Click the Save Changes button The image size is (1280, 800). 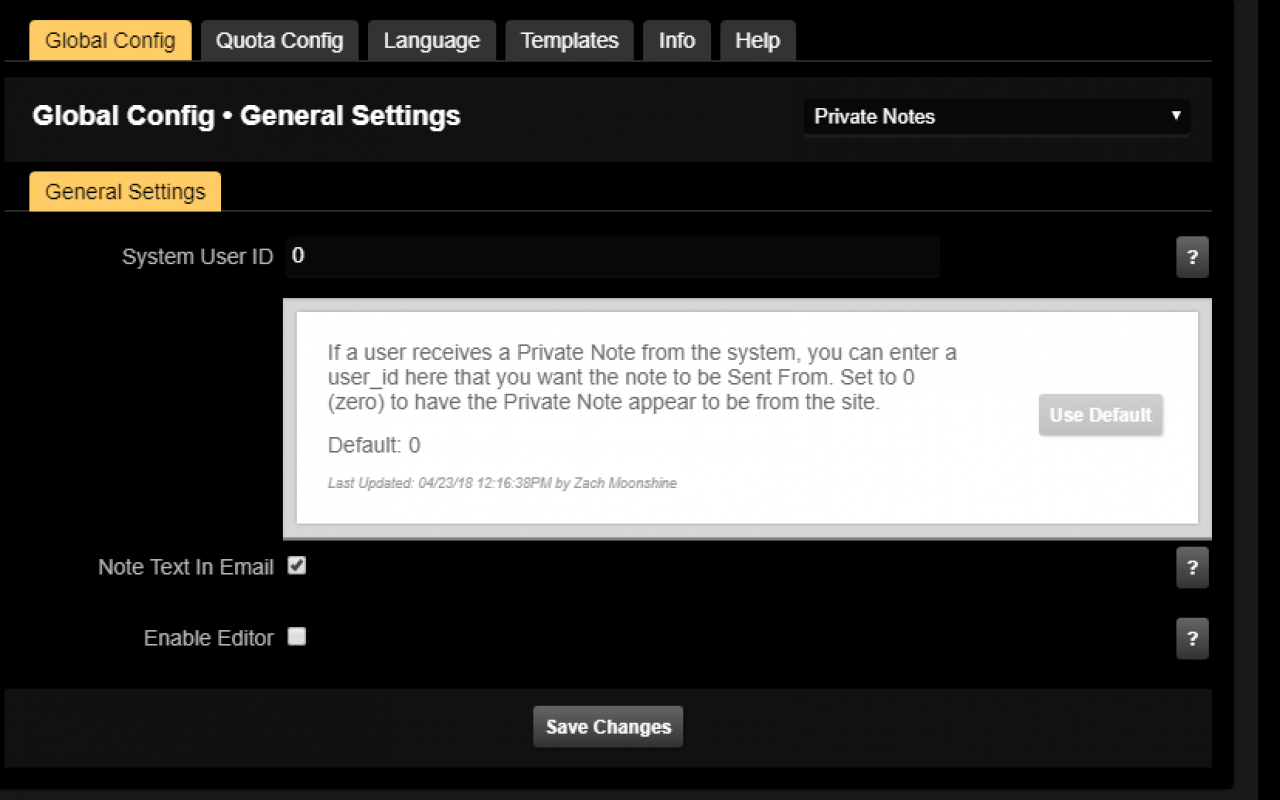pyautogui.click(x=608, y=727)
